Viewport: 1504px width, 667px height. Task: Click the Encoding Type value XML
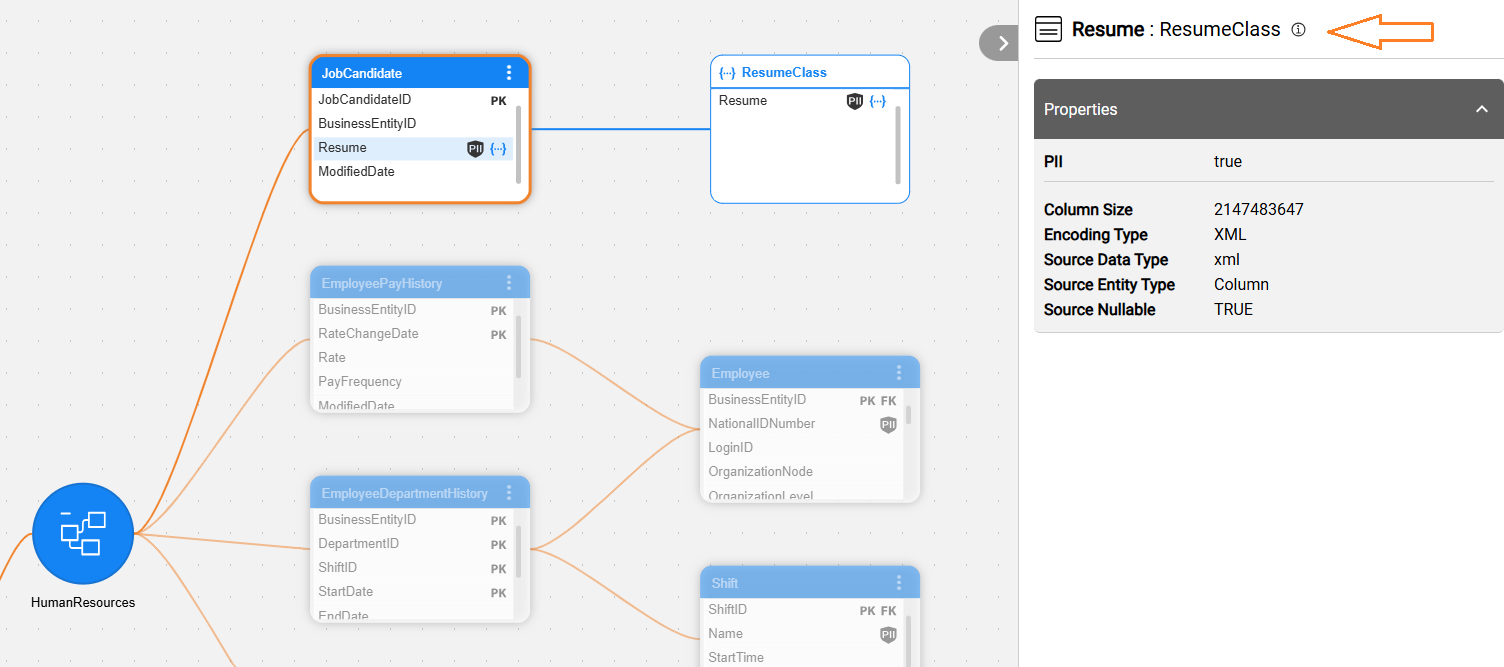point(1230,235)
